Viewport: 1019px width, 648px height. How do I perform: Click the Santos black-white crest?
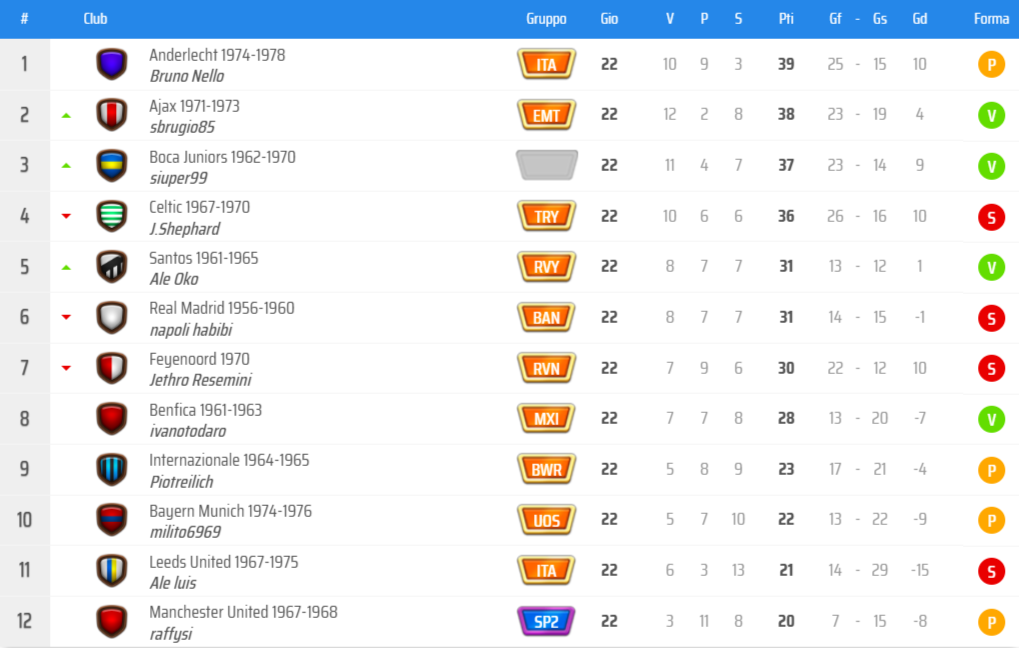coord(112,266)
